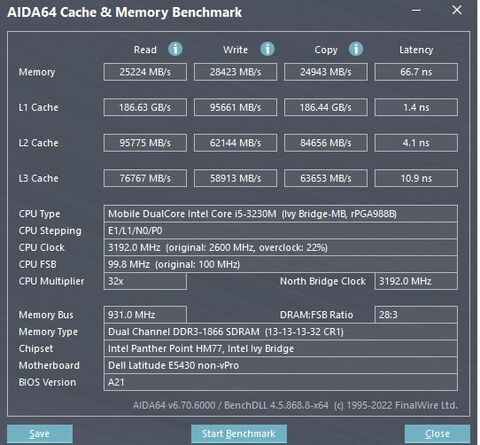Click the CPU Stepping value E1/L1/N0/P0
This screenshot has width=480, height=445.
click(x=281, y=231)
